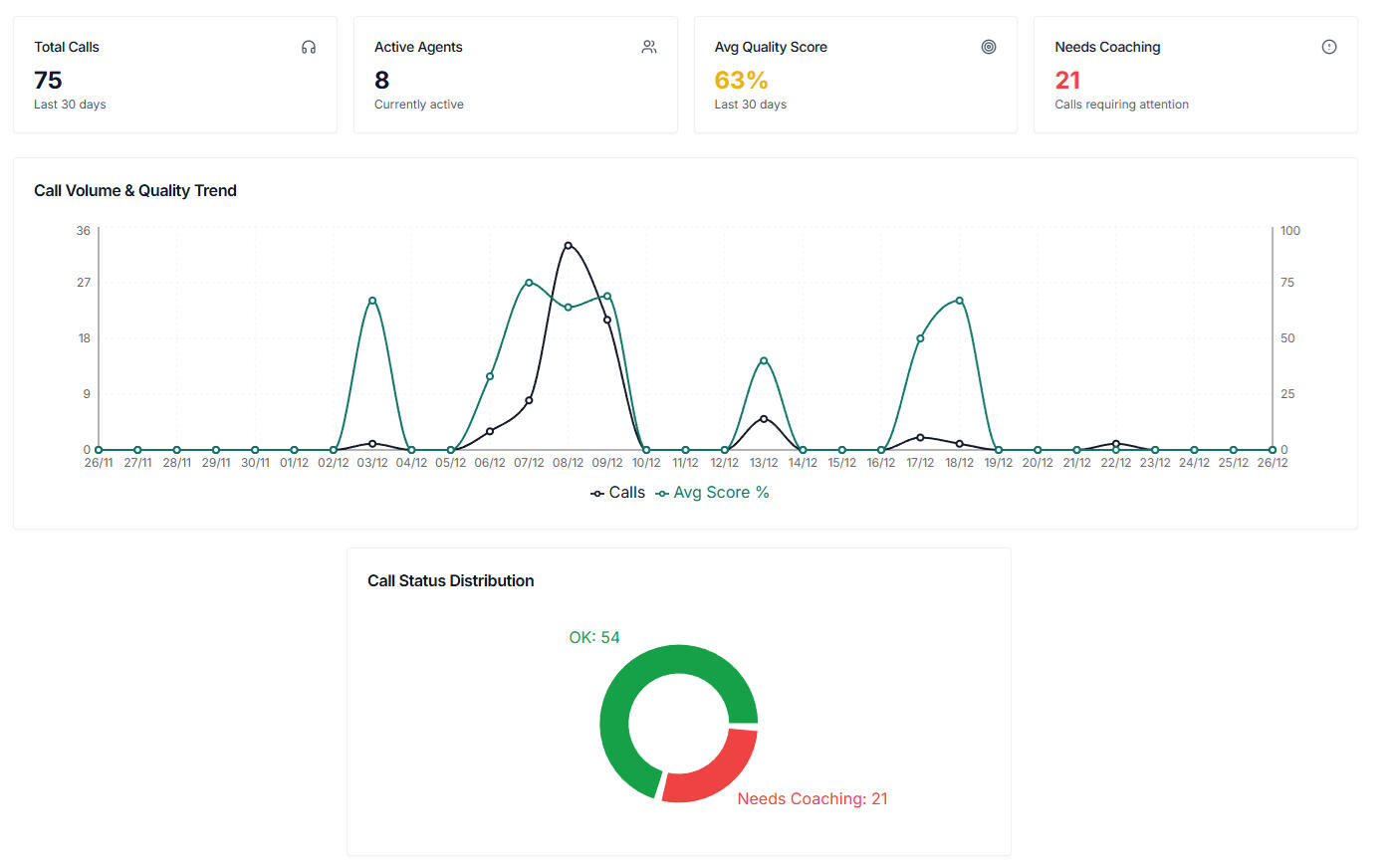Select the peak Calls data point on 08/12

coord(569,245)
